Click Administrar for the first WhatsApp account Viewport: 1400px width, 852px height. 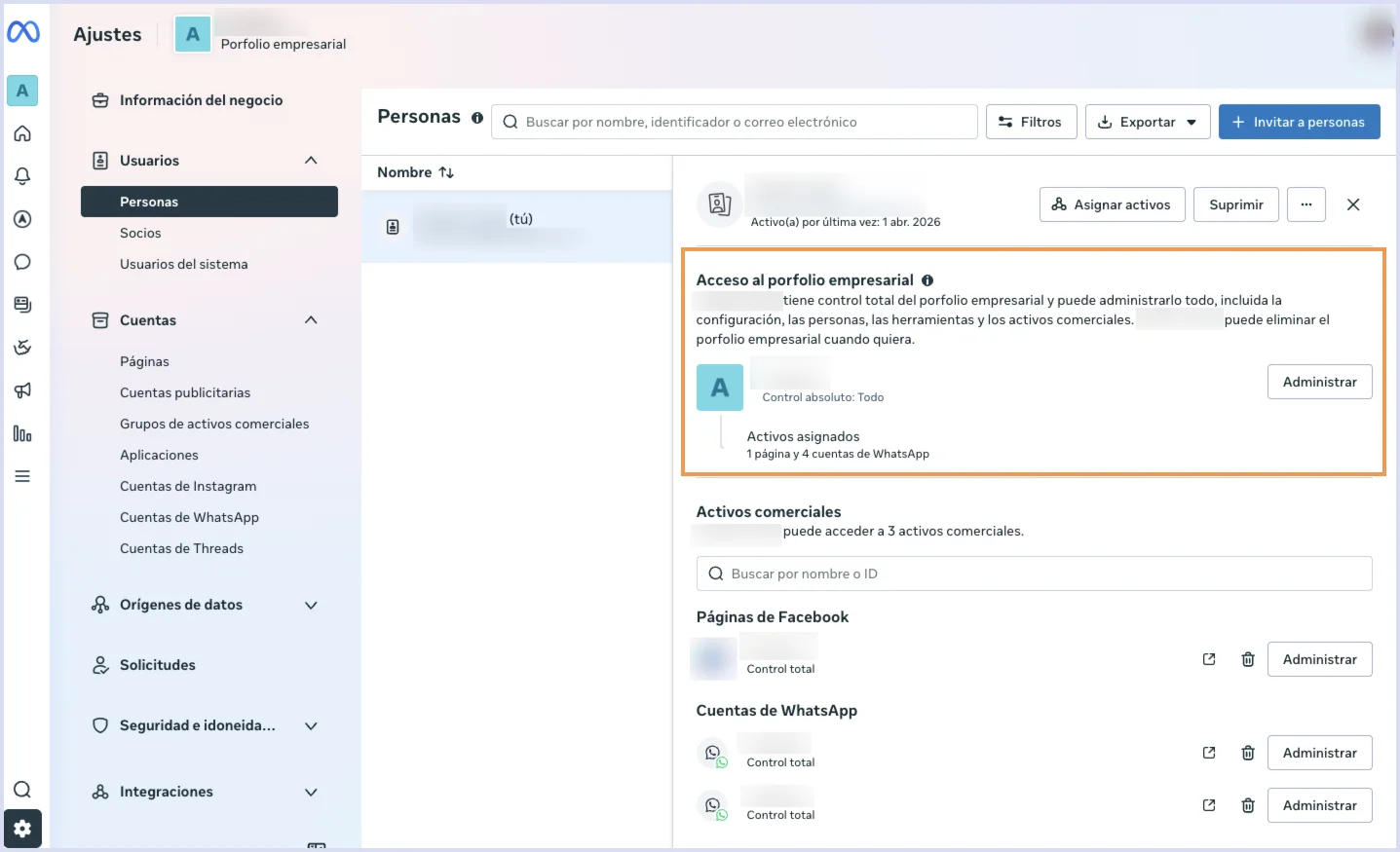point(1319,753)
